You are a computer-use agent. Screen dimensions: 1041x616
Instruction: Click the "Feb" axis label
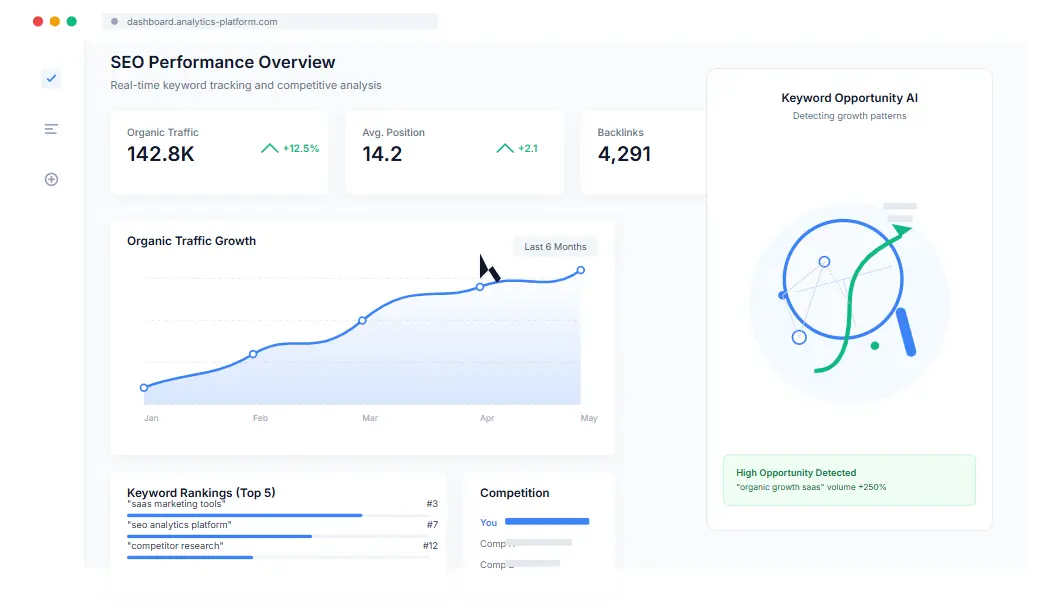260,418
